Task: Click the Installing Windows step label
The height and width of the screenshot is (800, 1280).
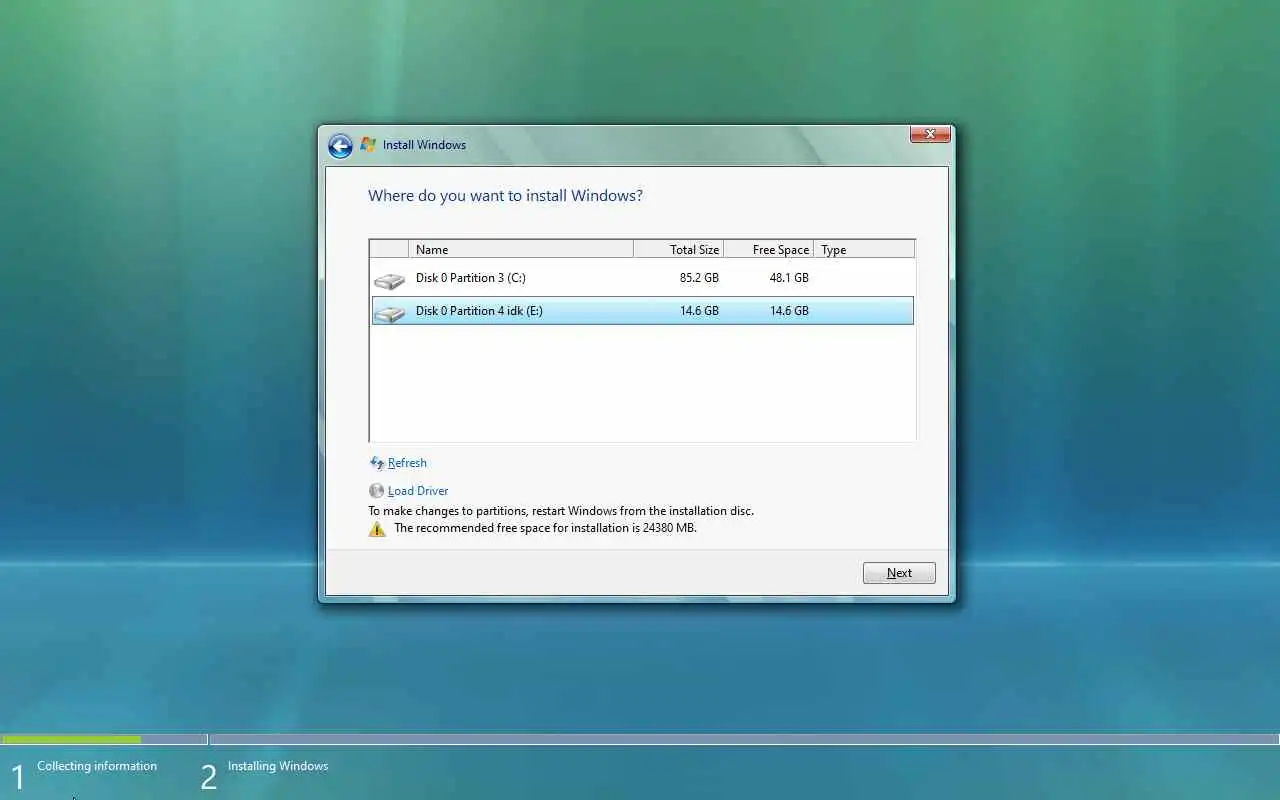Action: (x=278, y=766)
